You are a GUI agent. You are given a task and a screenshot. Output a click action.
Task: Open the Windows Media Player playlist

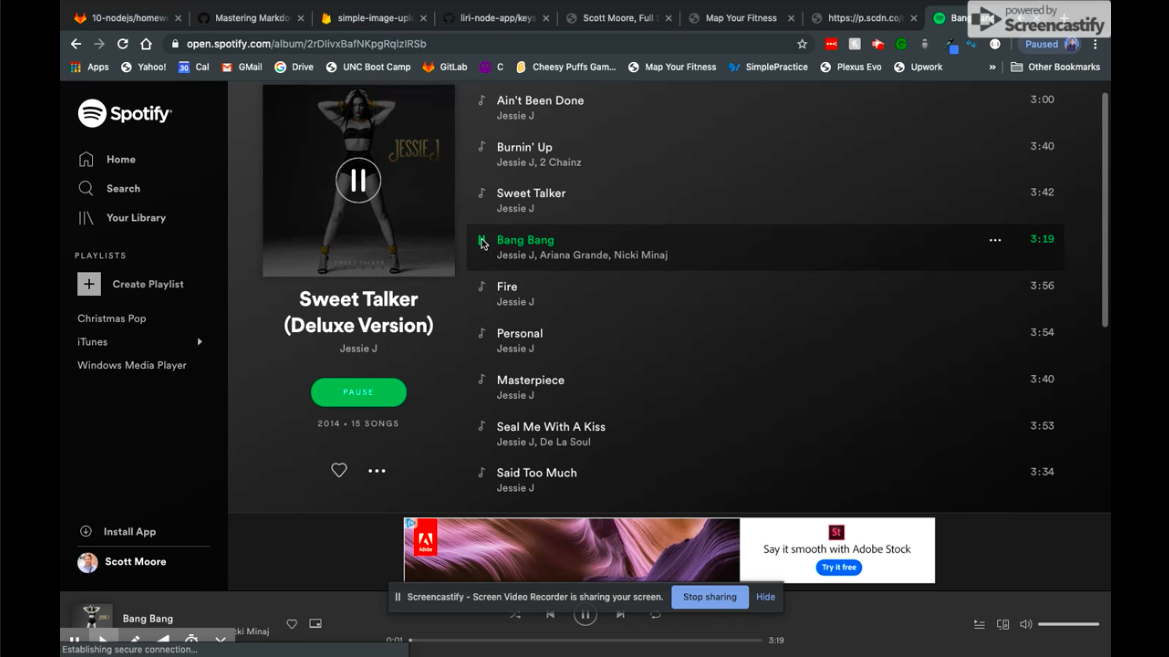(x=132, y=365)
